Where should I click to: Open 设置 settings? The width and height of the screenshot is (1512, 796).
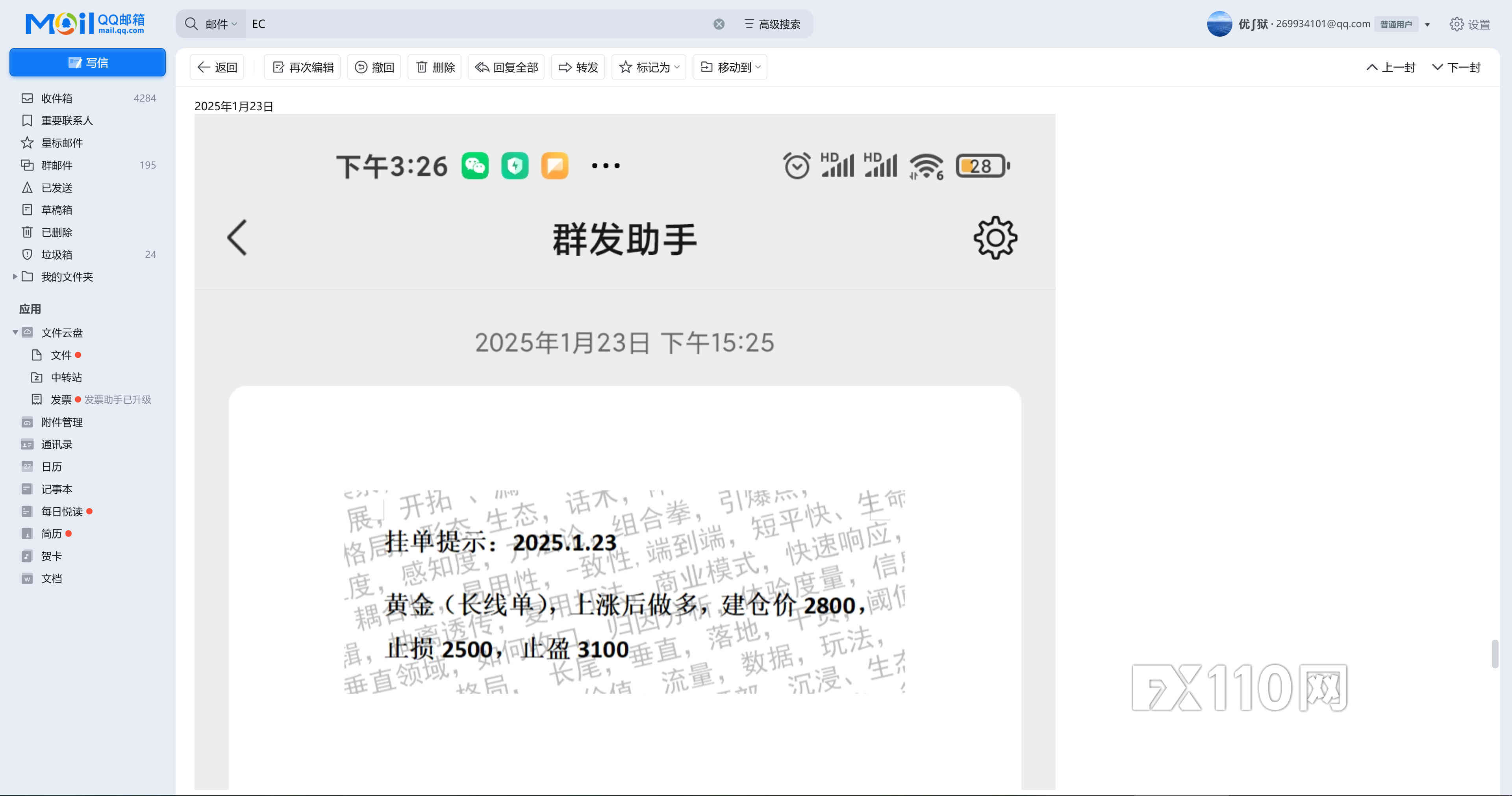pyautogui.click(x=1470, y=24)
